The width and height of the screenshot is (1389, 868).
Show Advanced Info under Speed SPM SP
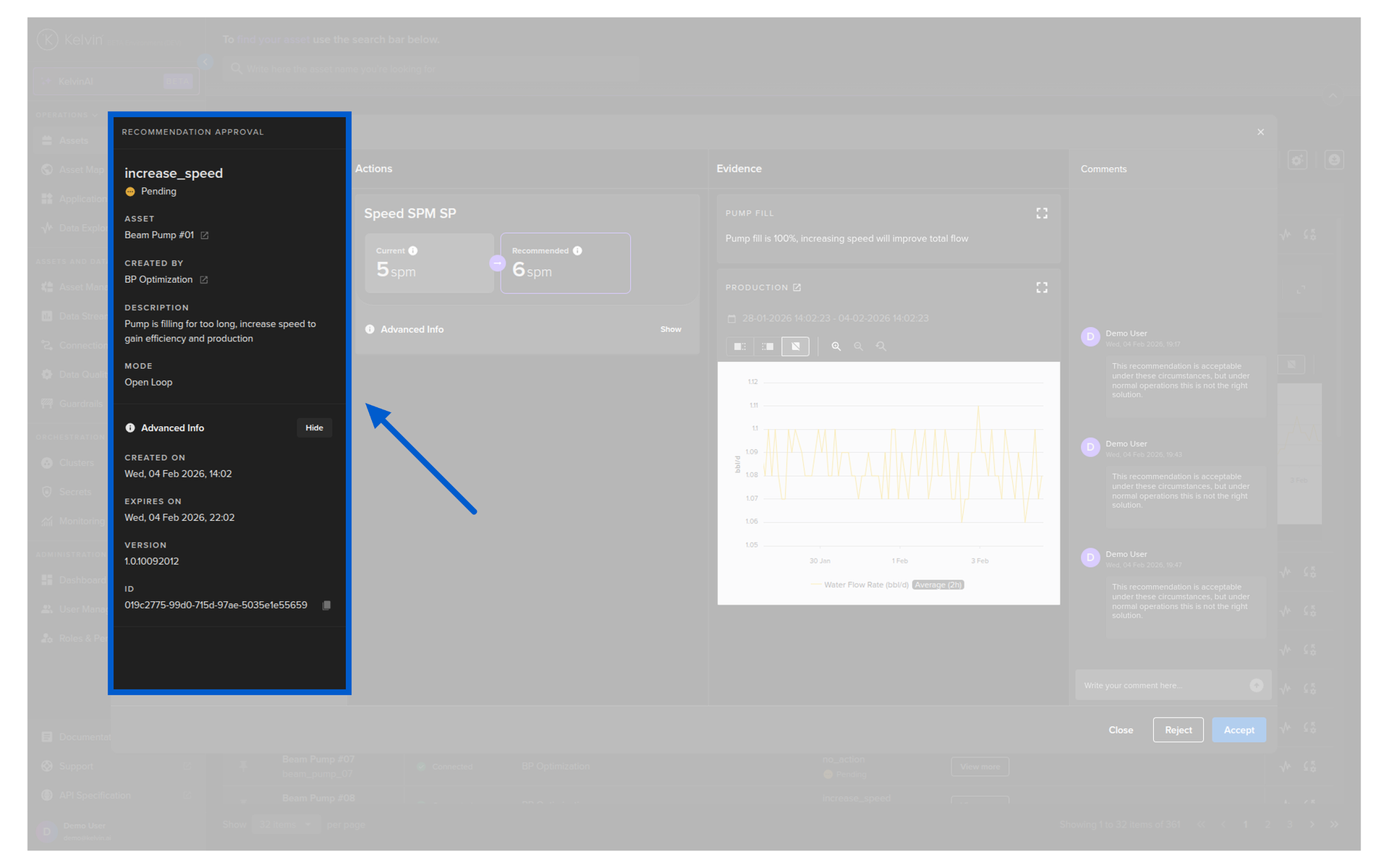670,330
